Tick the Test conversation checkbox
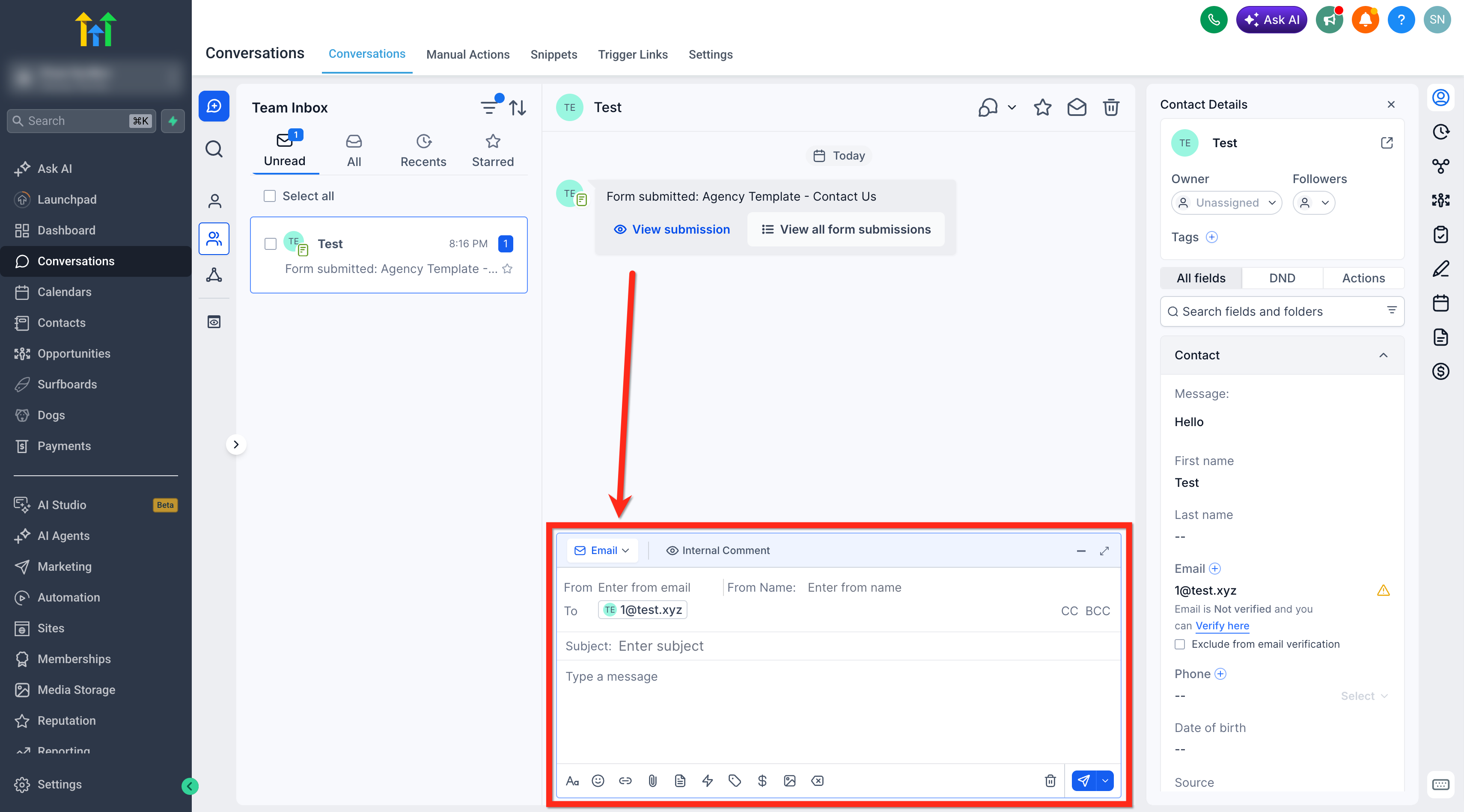The width and height of the screenshot is (1464, 812). coord(271,243)
